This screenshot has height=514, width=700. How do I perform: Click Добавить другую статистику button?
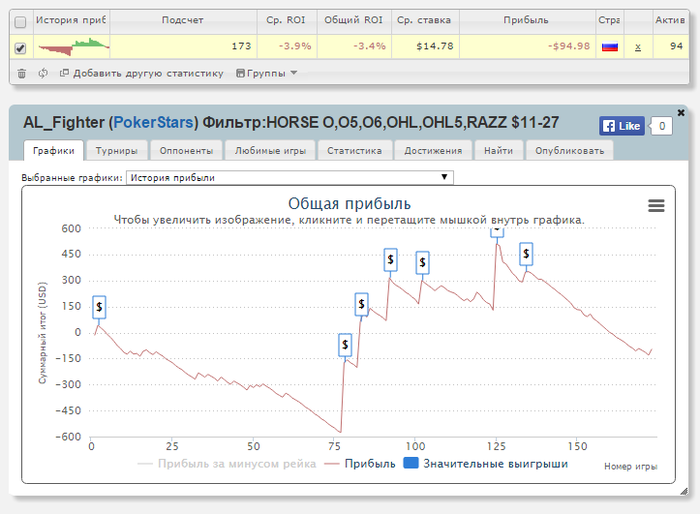click(142, 73)
